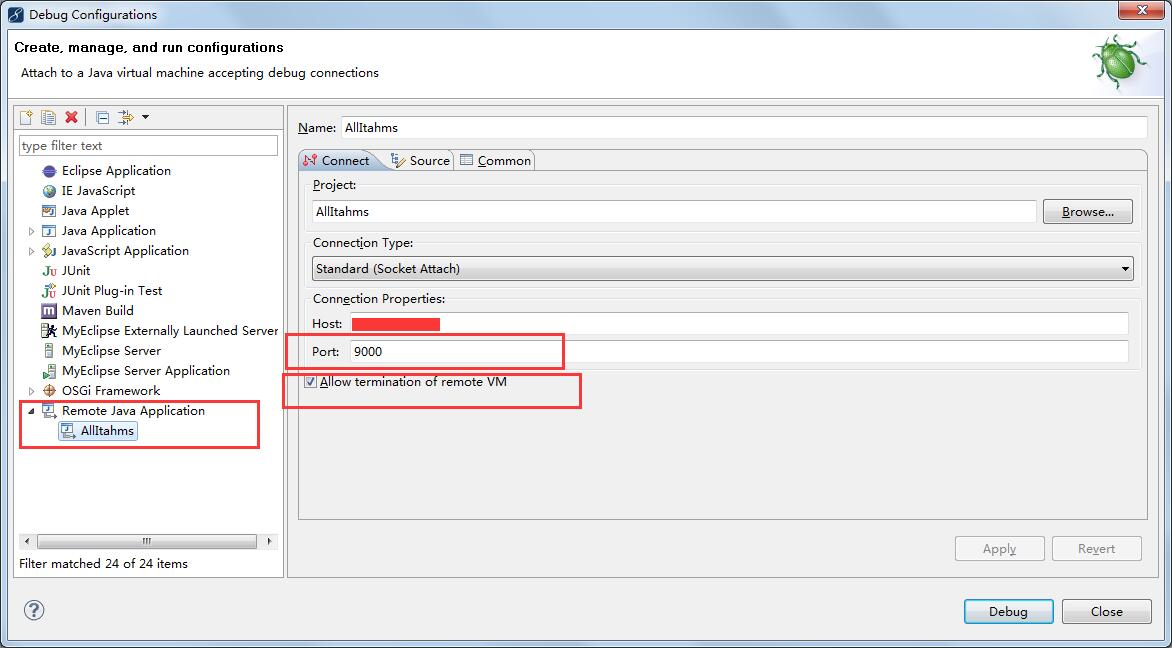The width and height of the screenshot is (1172, 648).
Task: Click the OSGi Framework icon
Action: tap(49, 391)
